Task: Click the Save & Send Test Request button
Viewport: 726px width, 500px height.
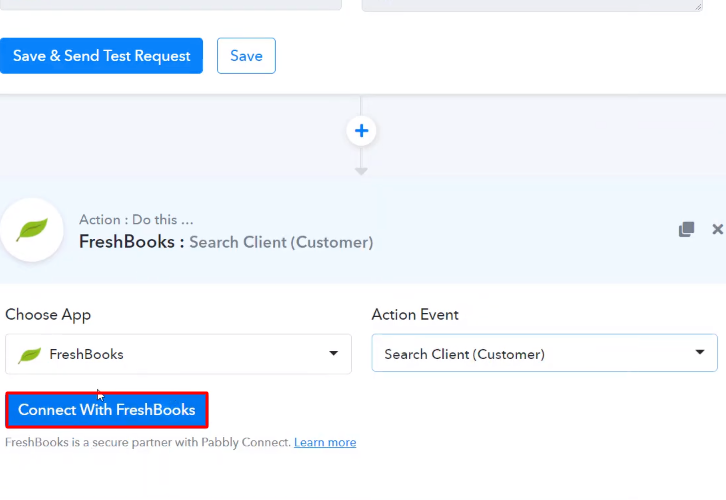Action: (x=101, y=56)
